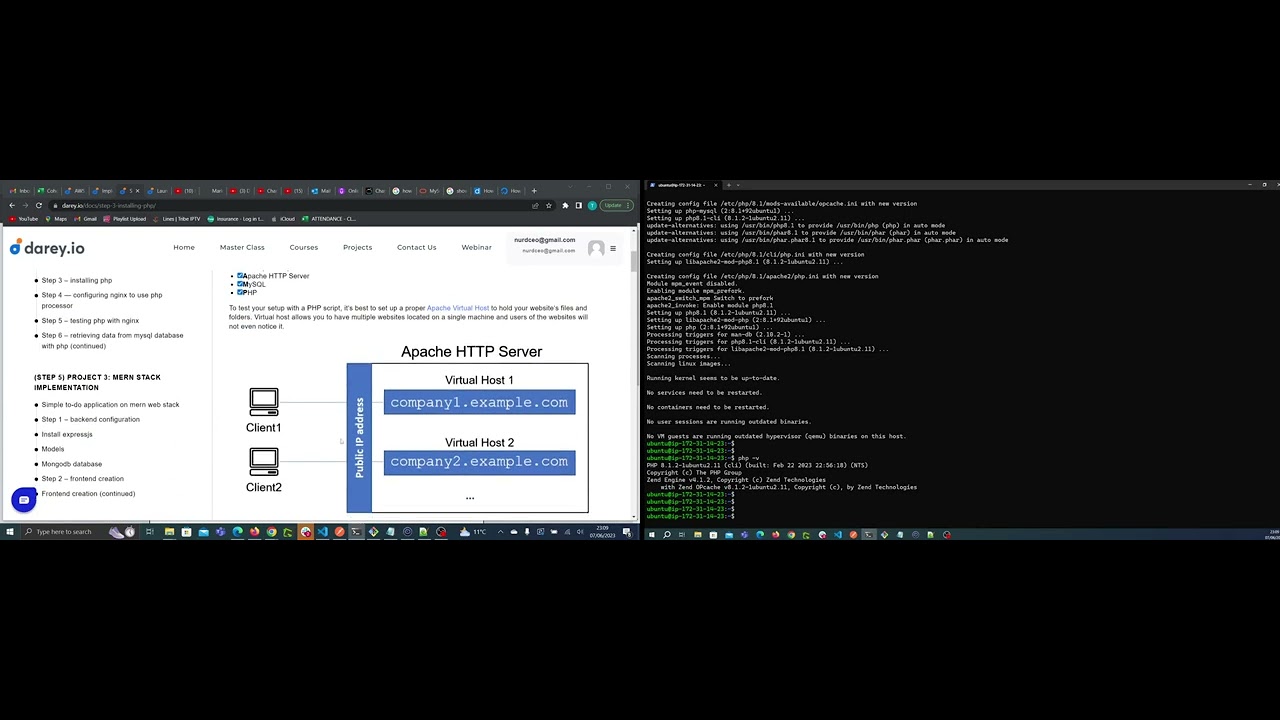Open terminal new-tab dropdown arrow

click(739, 185)
